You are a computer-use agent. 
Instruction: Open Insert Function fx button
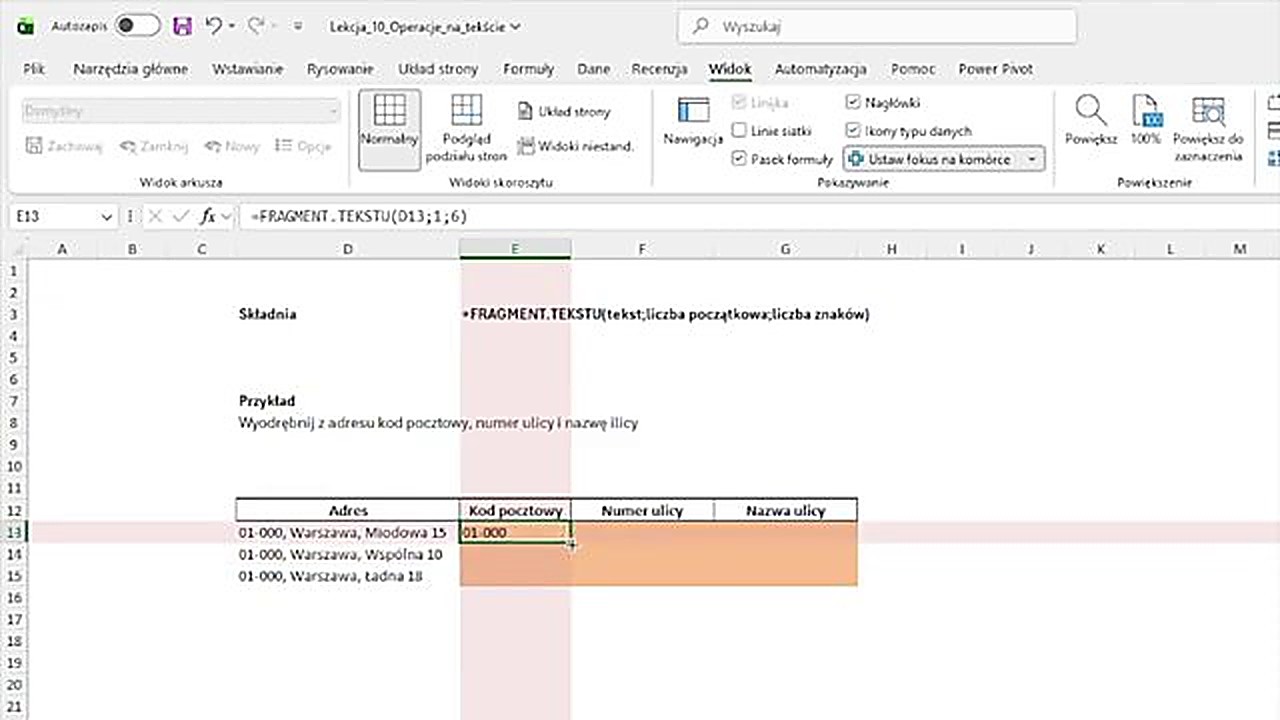(208, 216)
